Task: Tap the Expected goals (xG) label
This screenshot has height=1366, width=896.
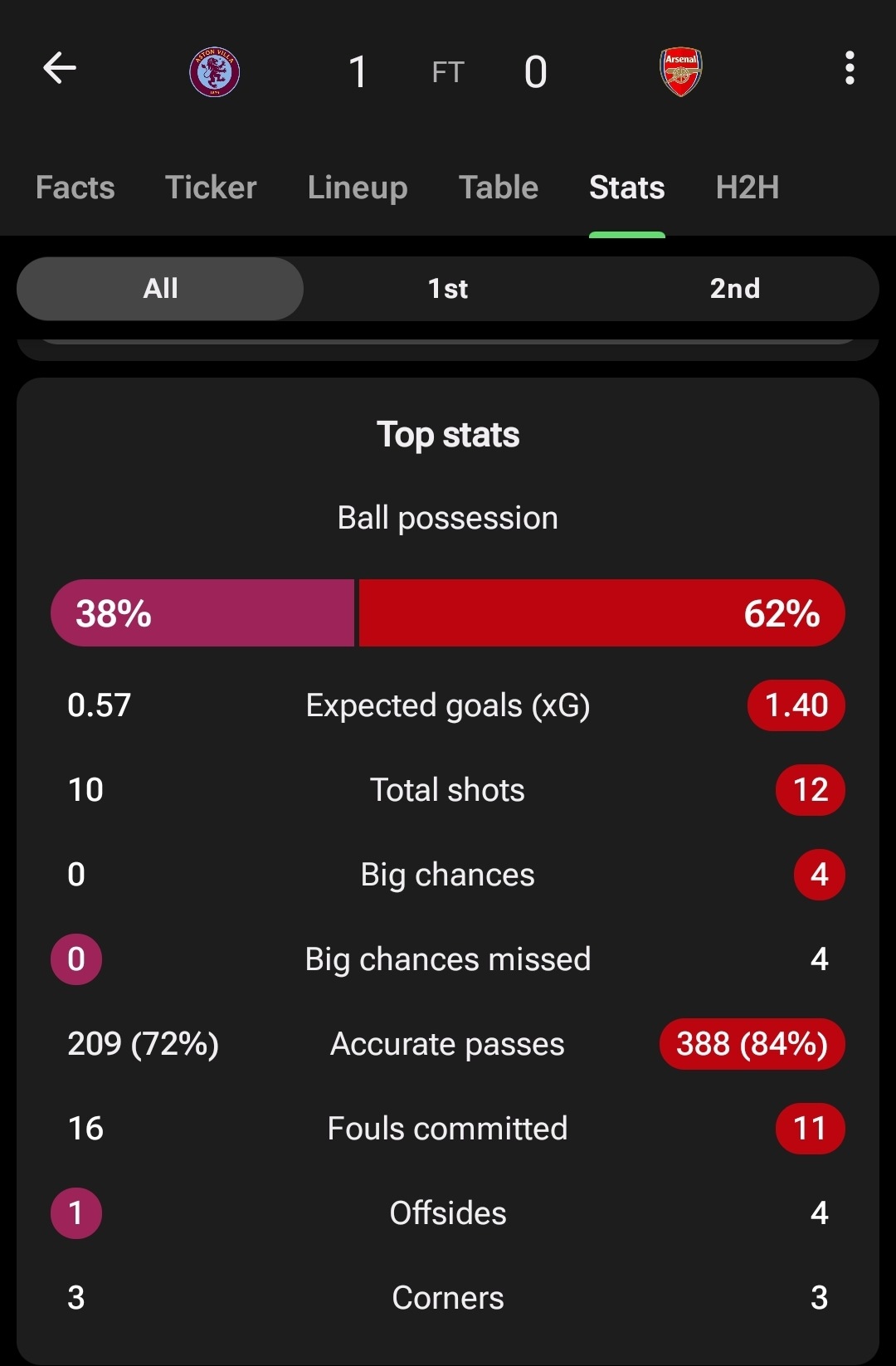Action: [448, 705]
